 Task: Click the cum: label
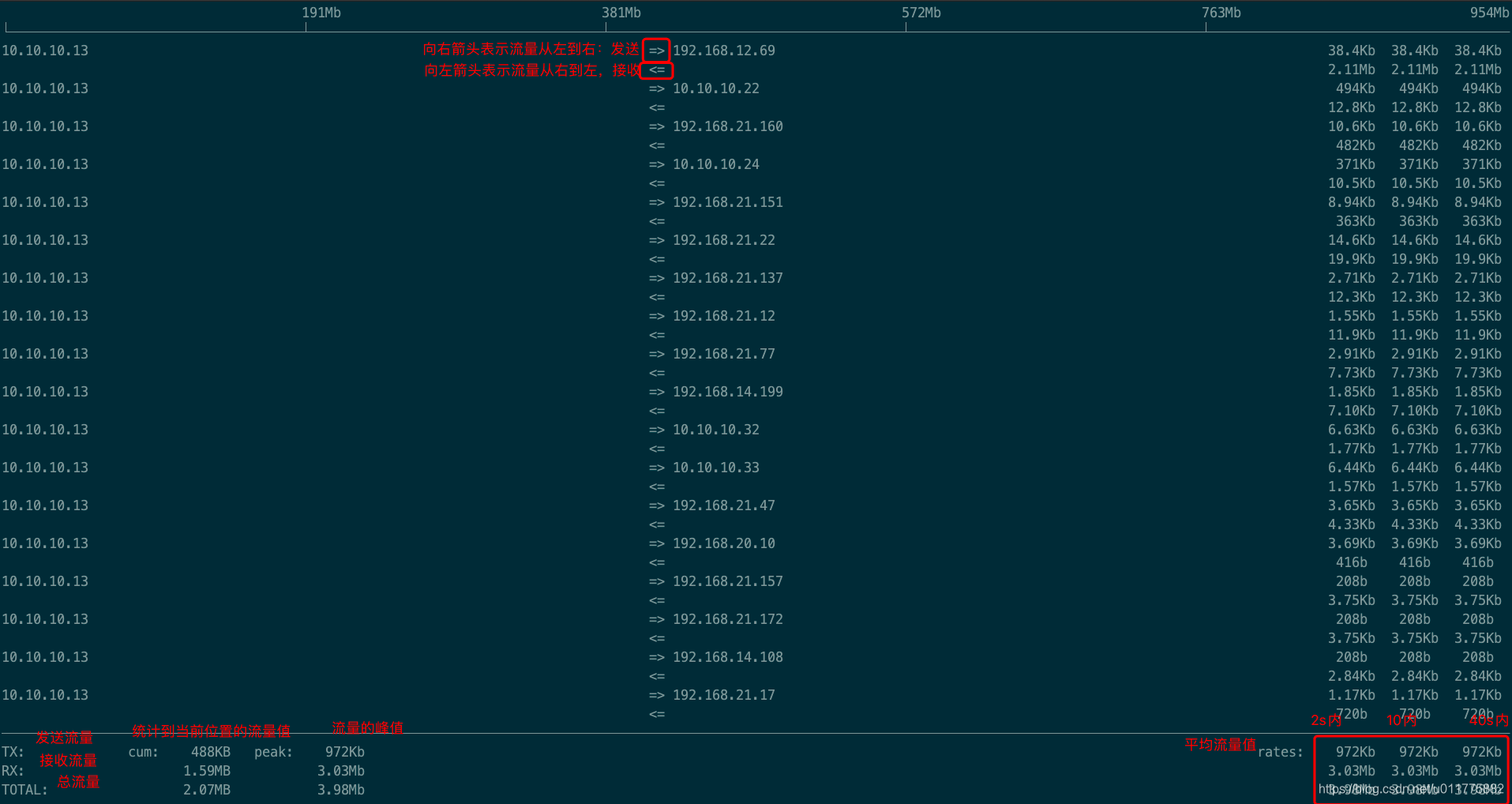coord(144,752)
